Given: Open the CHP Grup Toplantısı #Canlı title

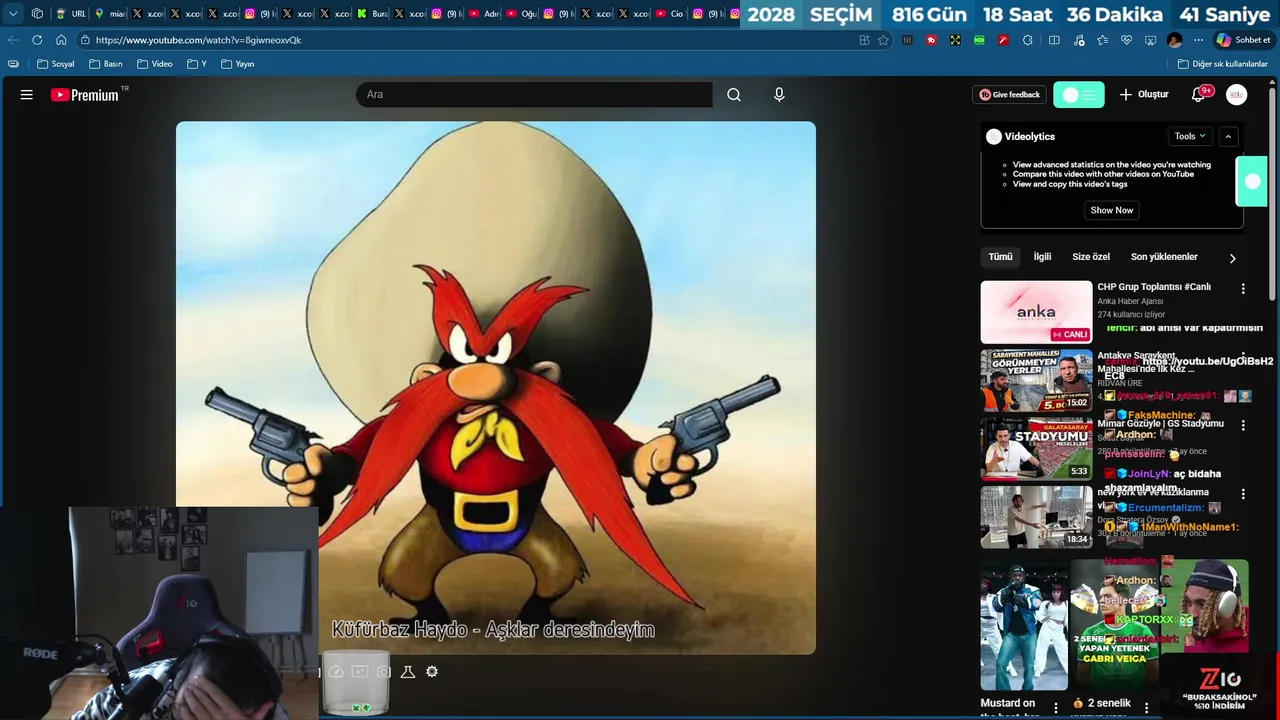Looking at the screenshot, I should point(1154,287).
